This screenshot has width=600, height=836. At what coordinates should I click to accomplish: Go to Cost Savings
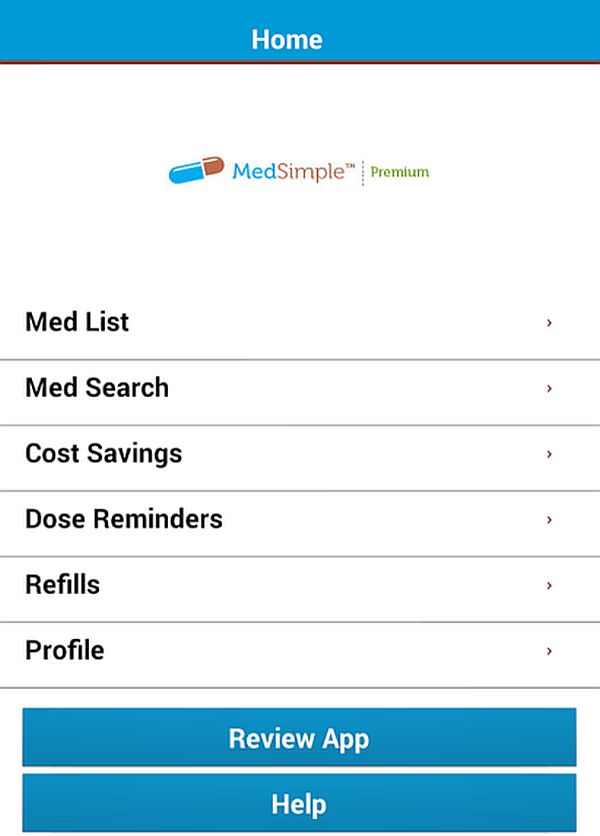[x=300, y=459]
